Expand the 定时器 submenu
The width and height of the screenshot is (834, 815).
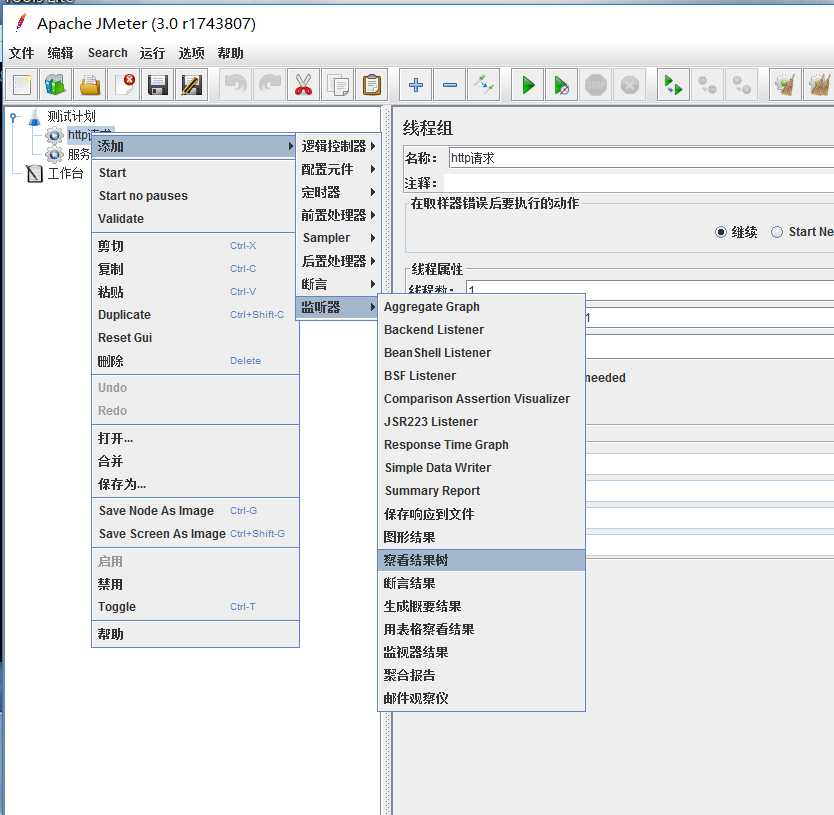(338, 192)
